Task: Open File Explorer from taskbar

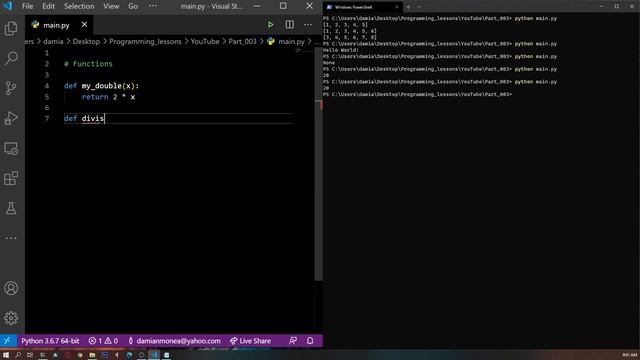Action: pyautogui.click(x=92, y=355)
